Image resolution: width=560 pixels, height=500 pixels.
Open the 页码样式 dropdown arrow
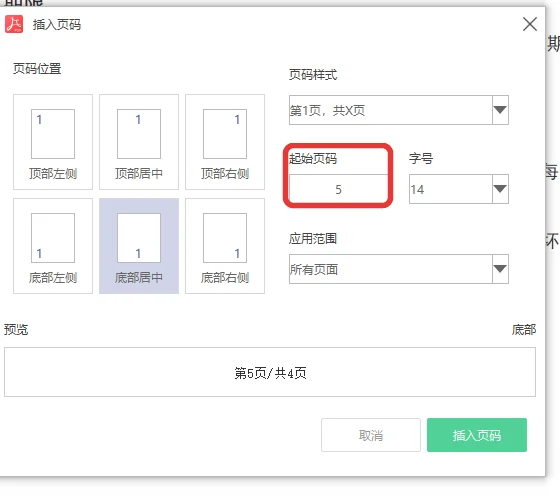coord(500,110)
